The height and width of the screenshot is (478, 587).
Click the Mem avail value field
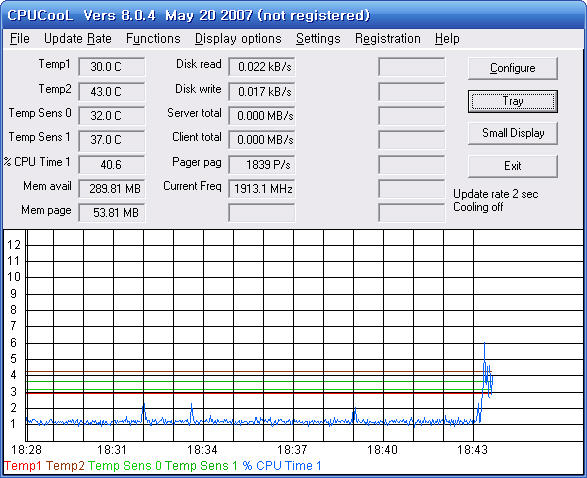click(112, 189)
